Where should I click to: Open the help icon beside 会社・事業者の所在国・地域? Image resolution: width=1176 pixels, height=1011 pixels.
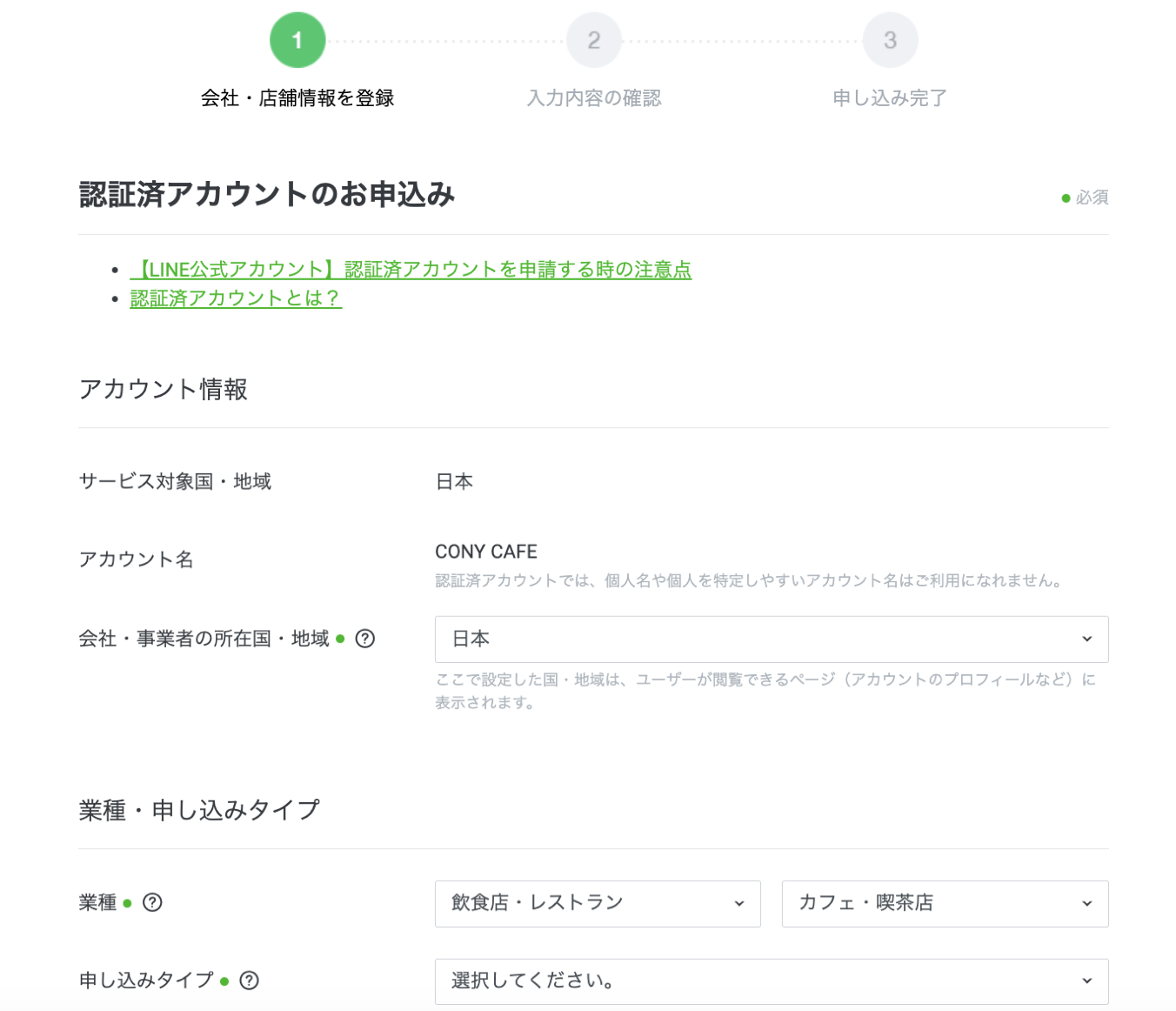pyautogui.click(x=365, y=639)
